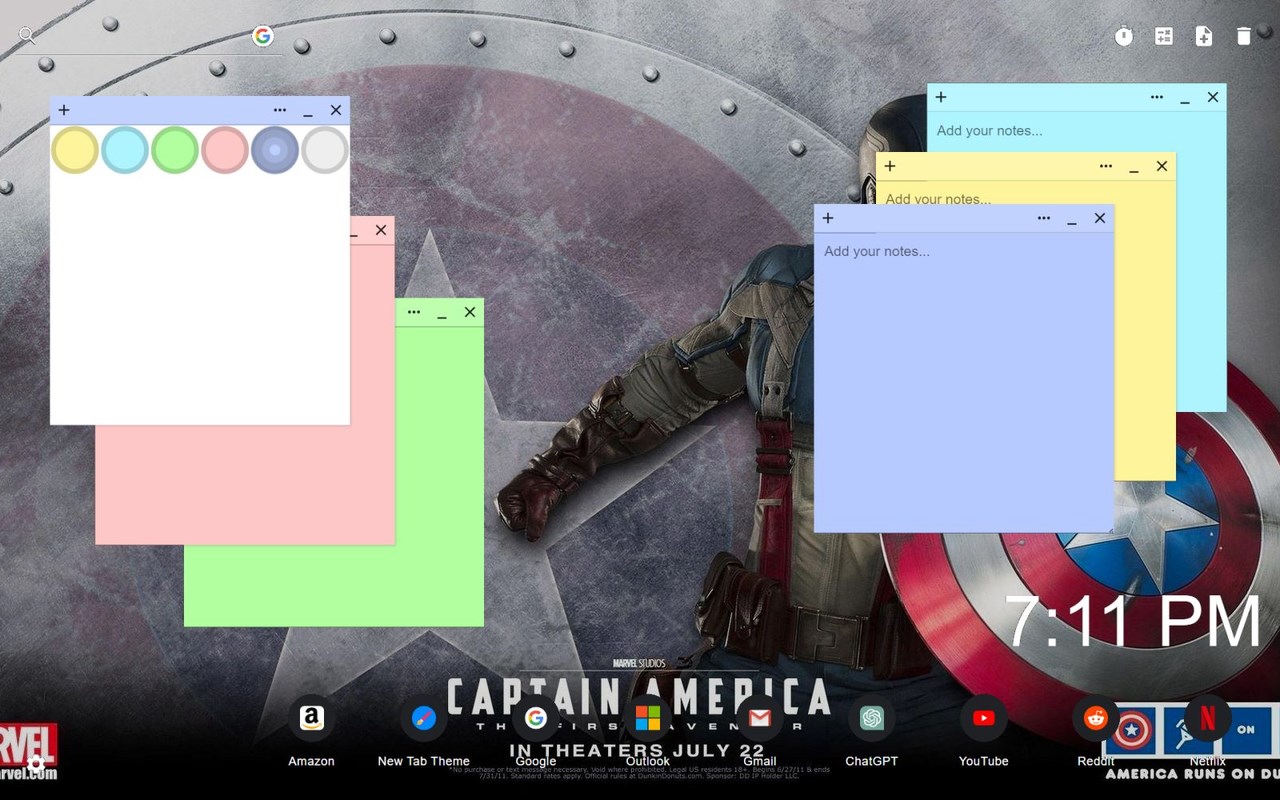Click the trash can icon
The height and width of the screenshot is (800, 1280).
click(1244, 36)
